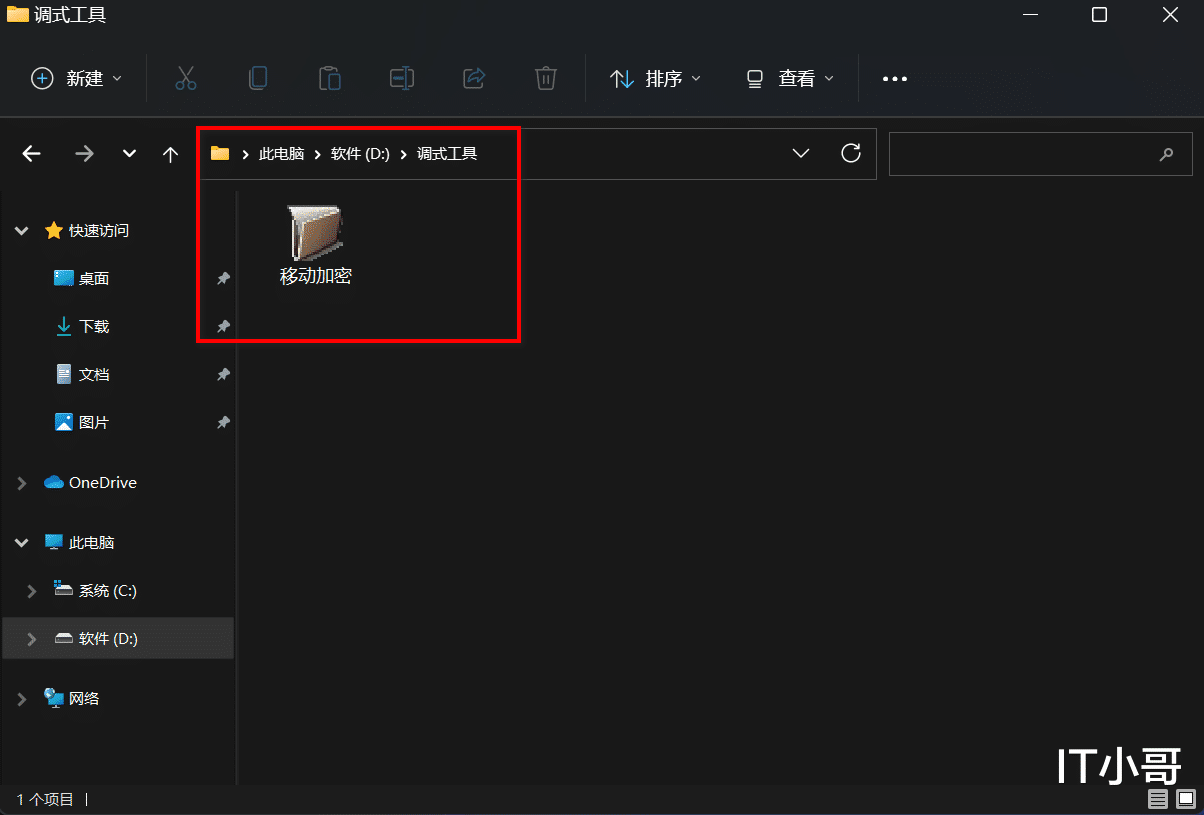Select the Rename icon

click(x=402, y=78)
